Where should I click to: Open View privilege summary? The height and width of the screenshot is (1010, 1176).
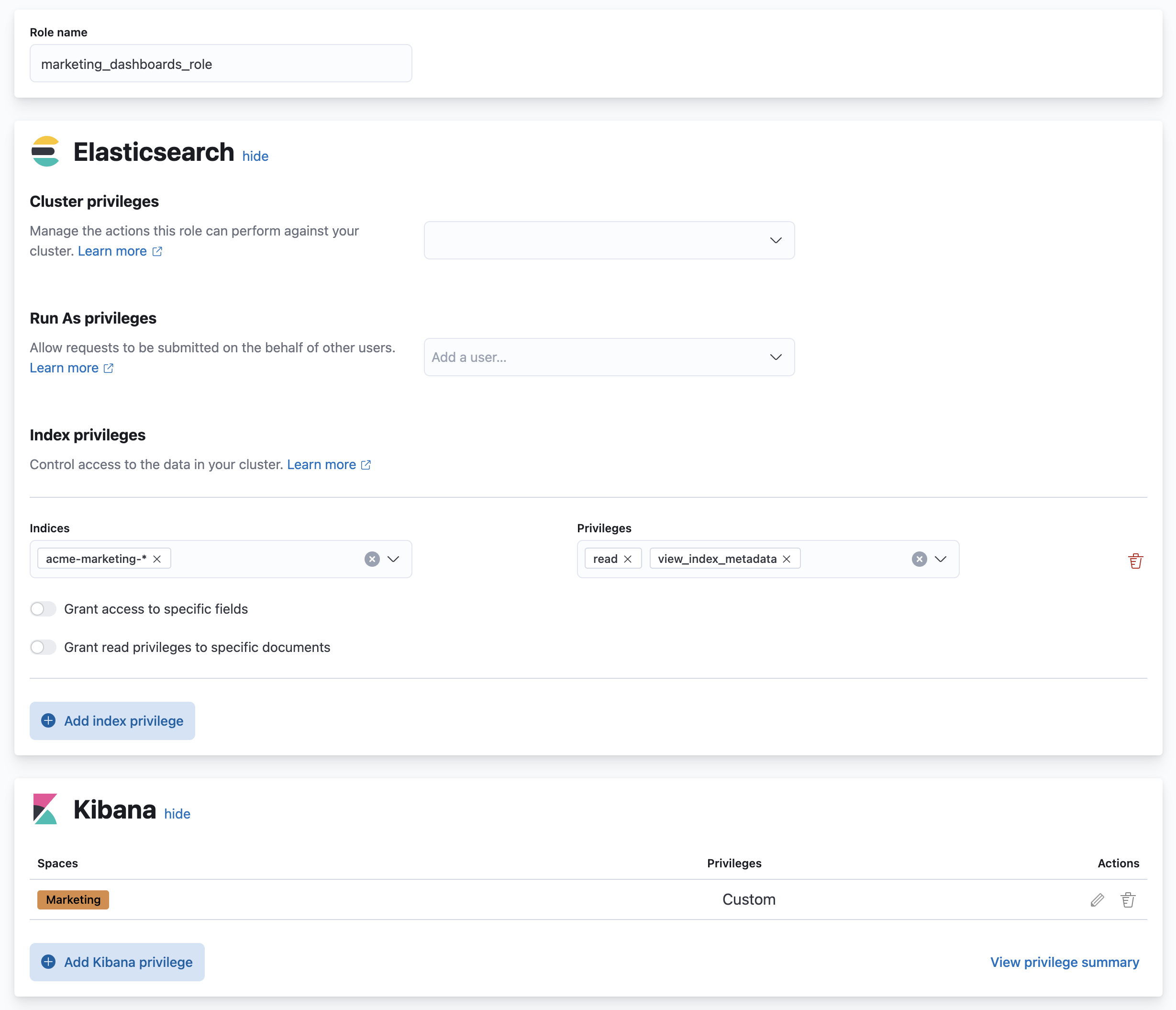[x=1064, y=962]
